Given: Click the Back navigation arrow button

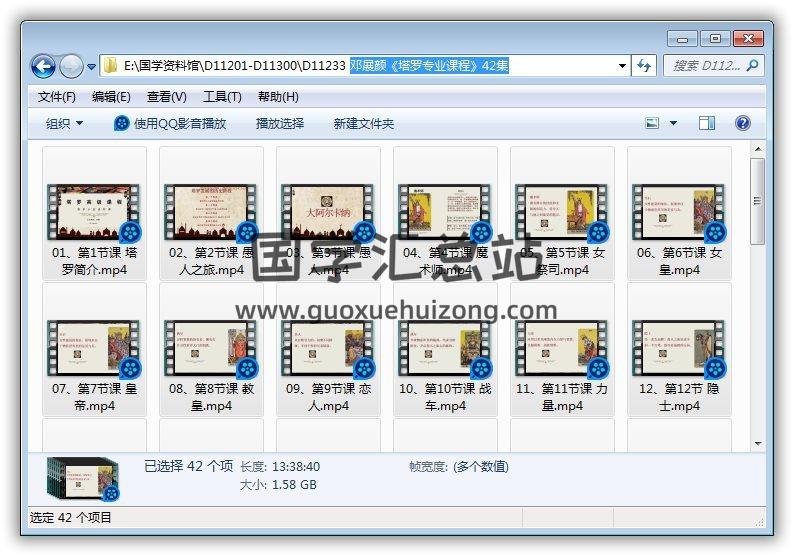Looking at the screenshot, I should (43, 66).
